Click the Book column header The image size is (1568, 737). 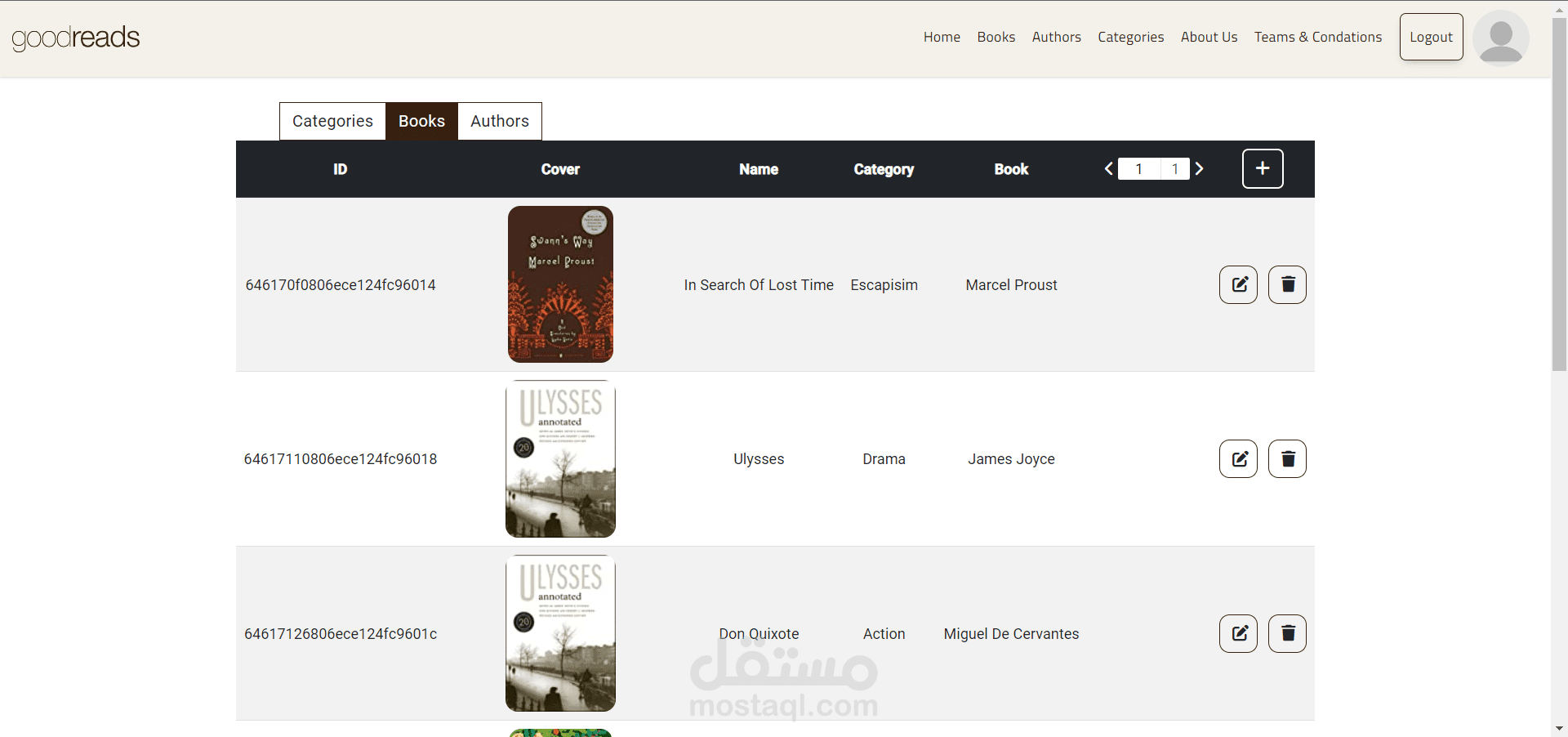pos(1011,169)
